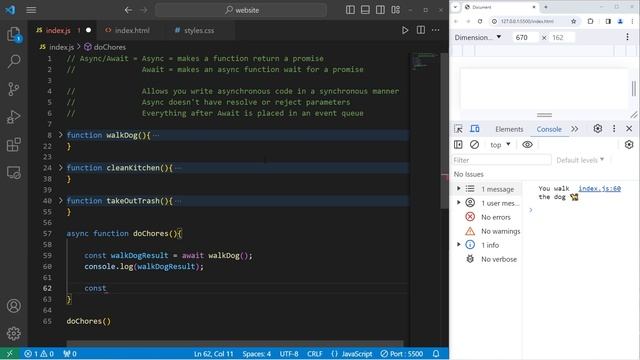The image size is (640, 360).
Task: Change encoding via UTF-8 status entry
Action: pos(289,353)
